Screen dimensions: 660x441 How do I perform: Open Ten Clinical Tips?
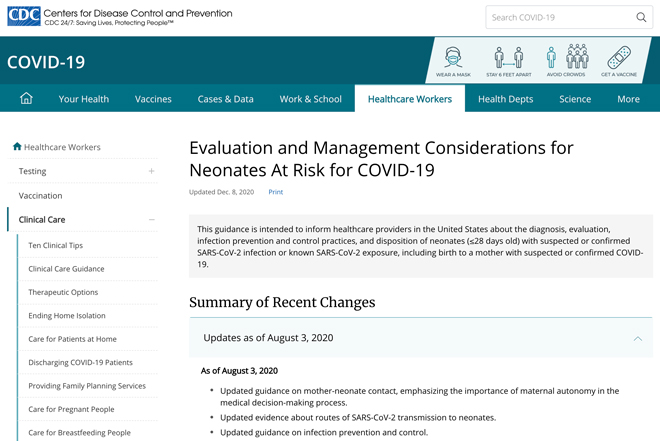pos(56,245)
